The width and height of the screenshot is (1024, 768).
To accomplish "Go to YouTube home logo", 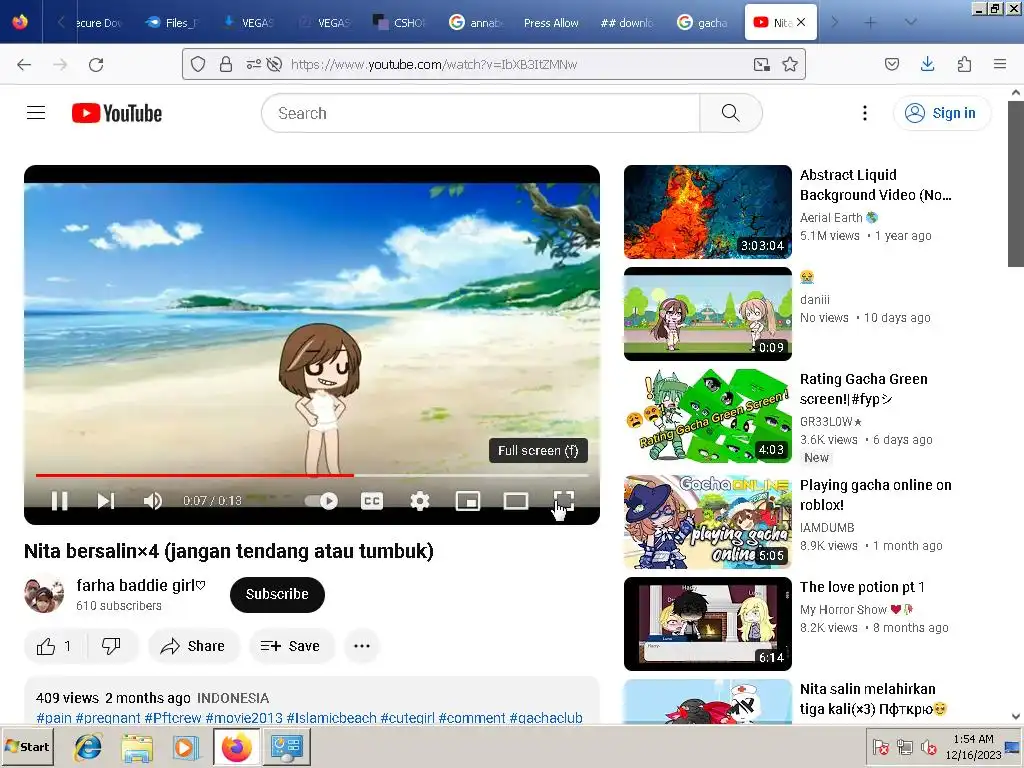I will click(117, 113).
